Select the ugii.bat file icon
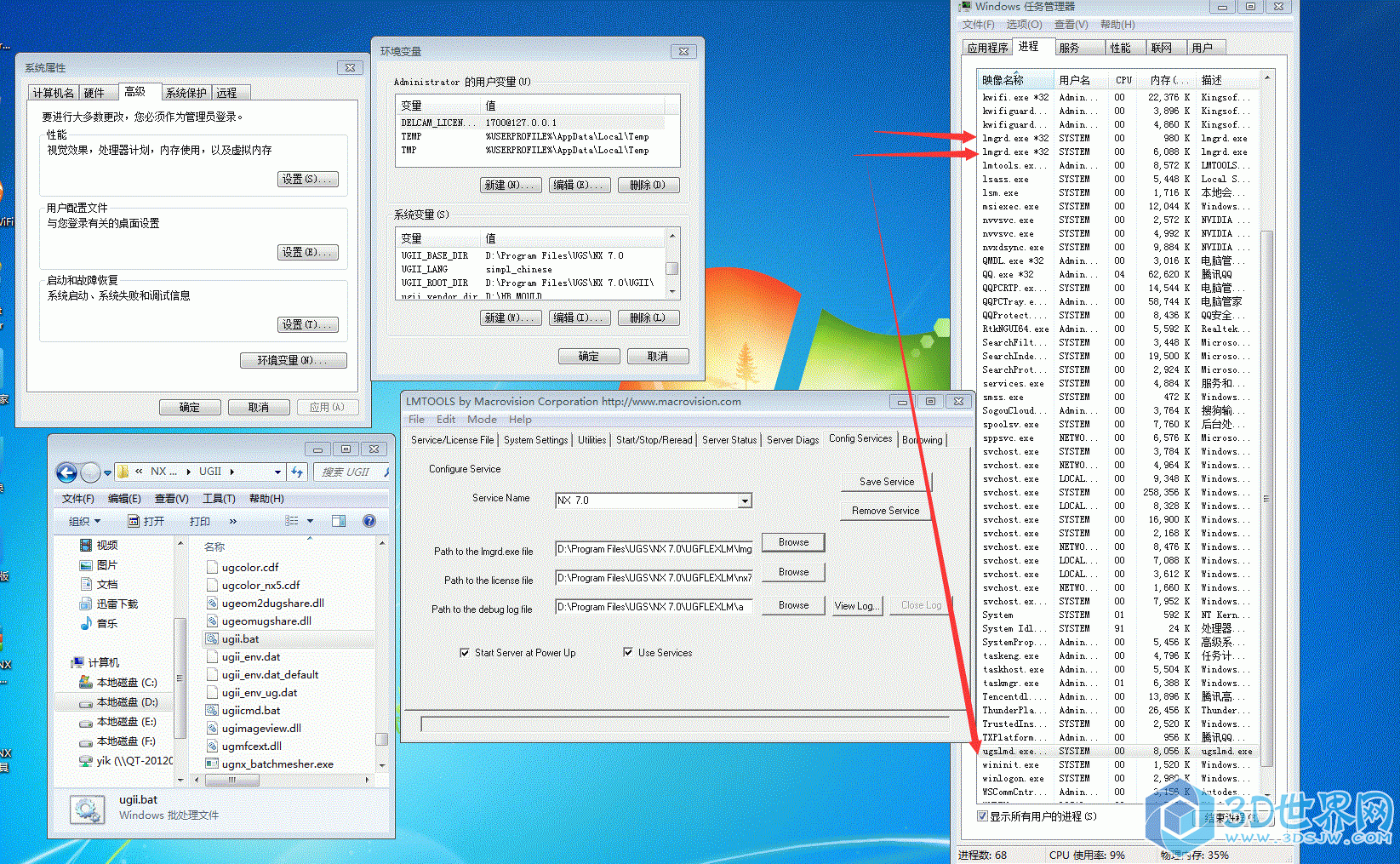The image size is (1400, 864). point(213,638)
